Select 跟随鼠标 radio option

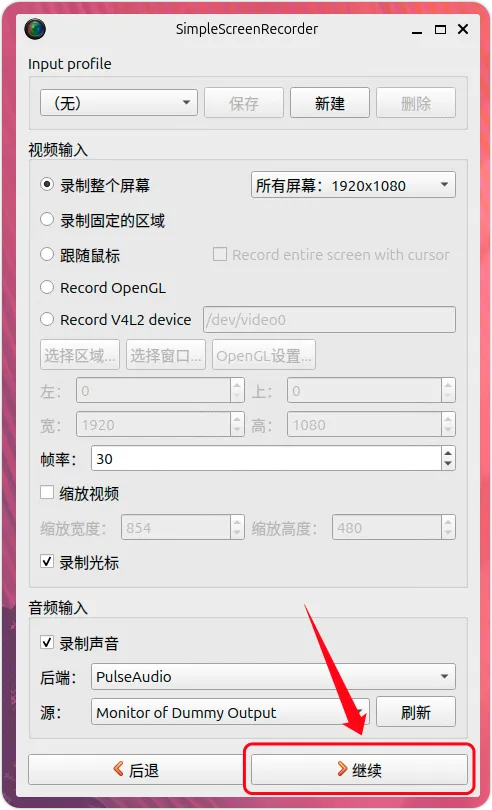point(47,254)
